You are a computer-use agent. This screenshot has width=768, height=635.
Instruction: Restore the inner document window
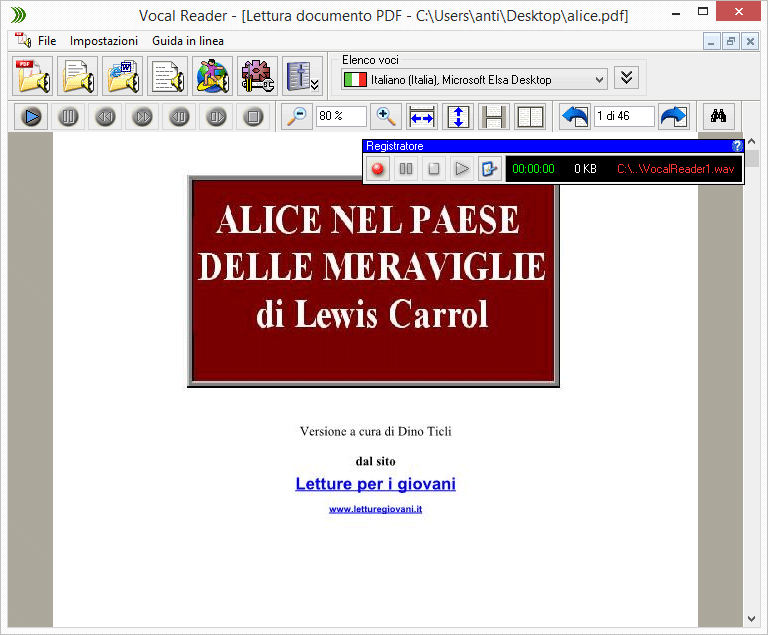(731, 41)
